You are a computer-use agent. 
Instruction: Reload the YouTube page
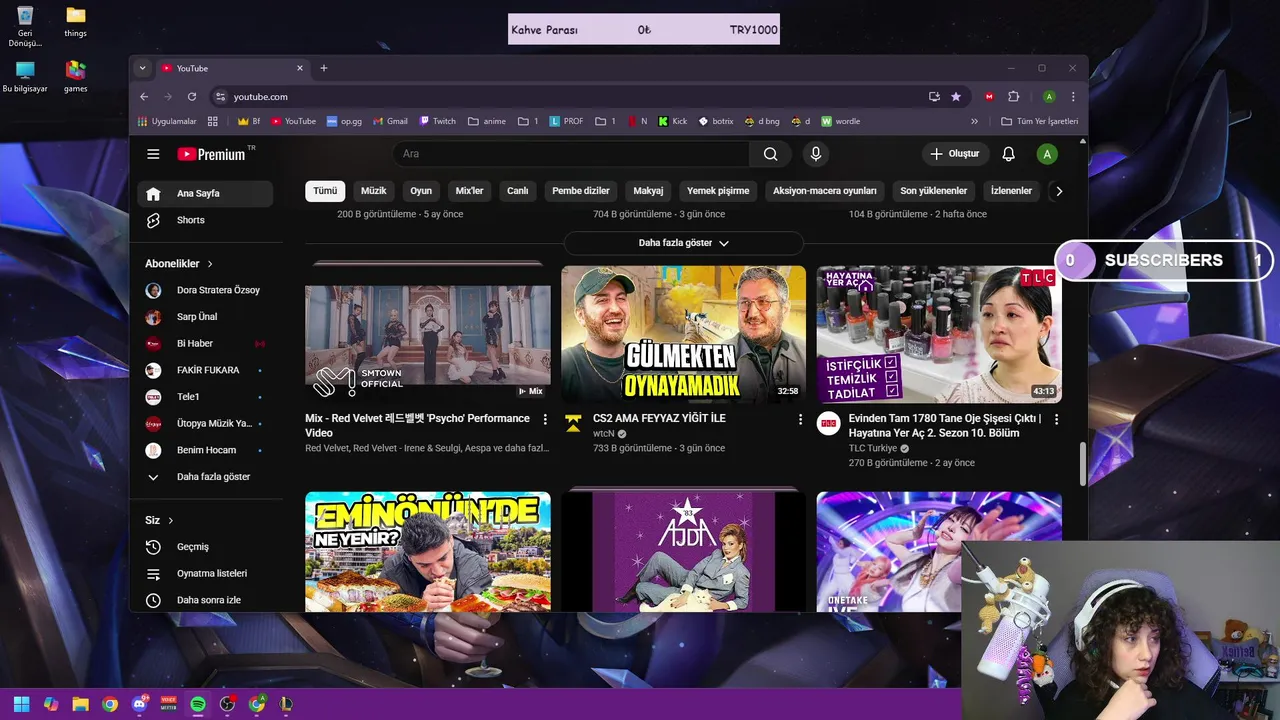tap(192, 97)
